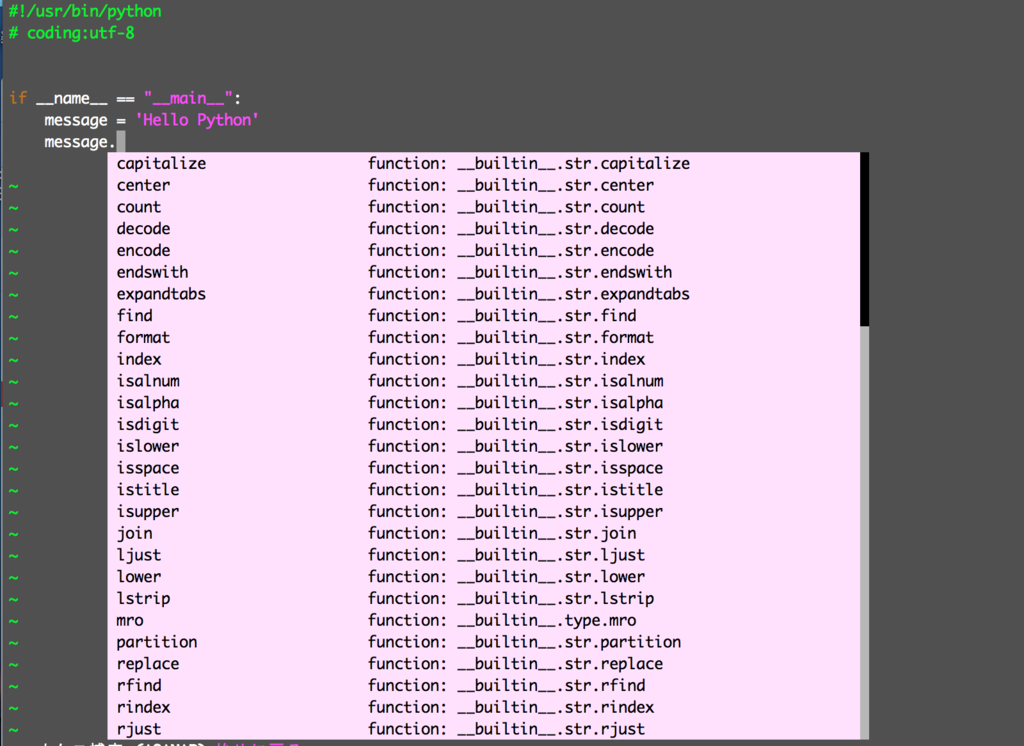Click the completion popup scrollbar thumb
The image size is (1024, 746).
(865, 239)
